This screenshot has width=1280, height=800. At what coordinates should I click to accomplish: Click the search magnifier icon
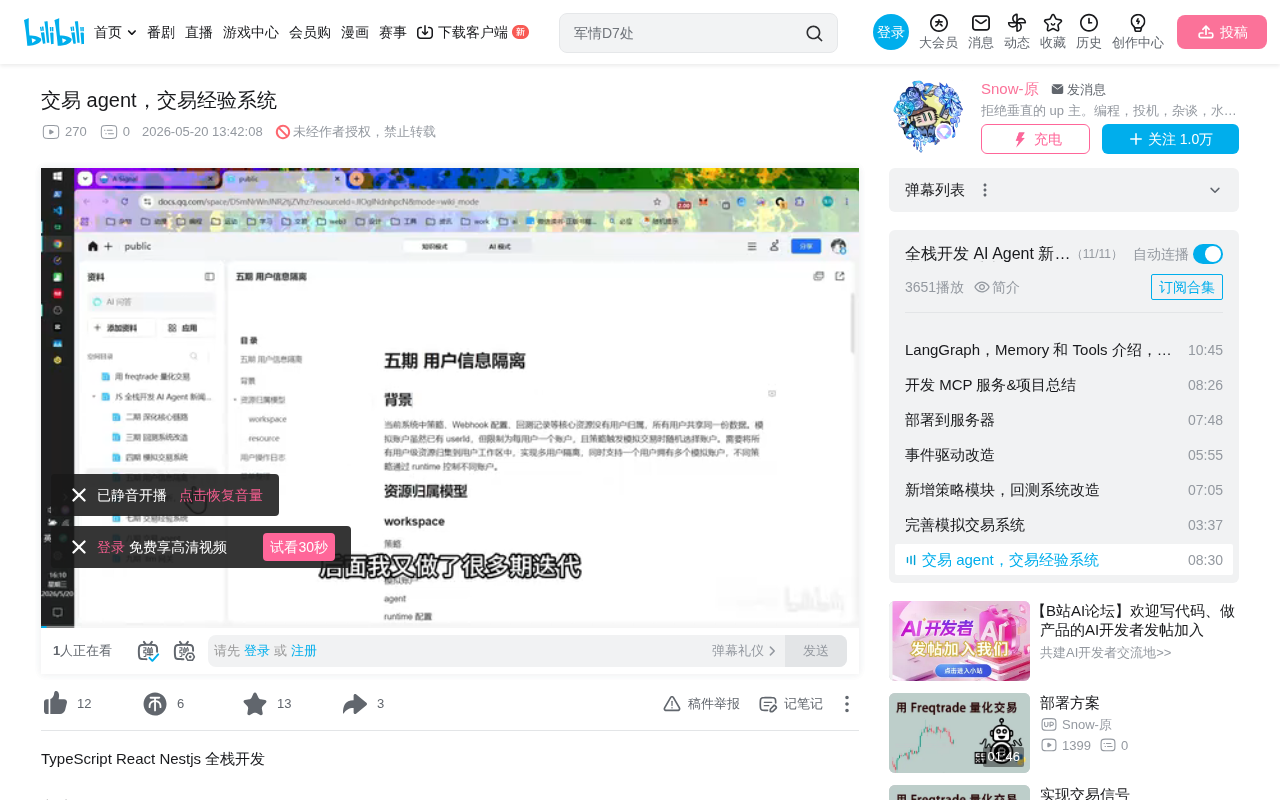click(814, 33)
